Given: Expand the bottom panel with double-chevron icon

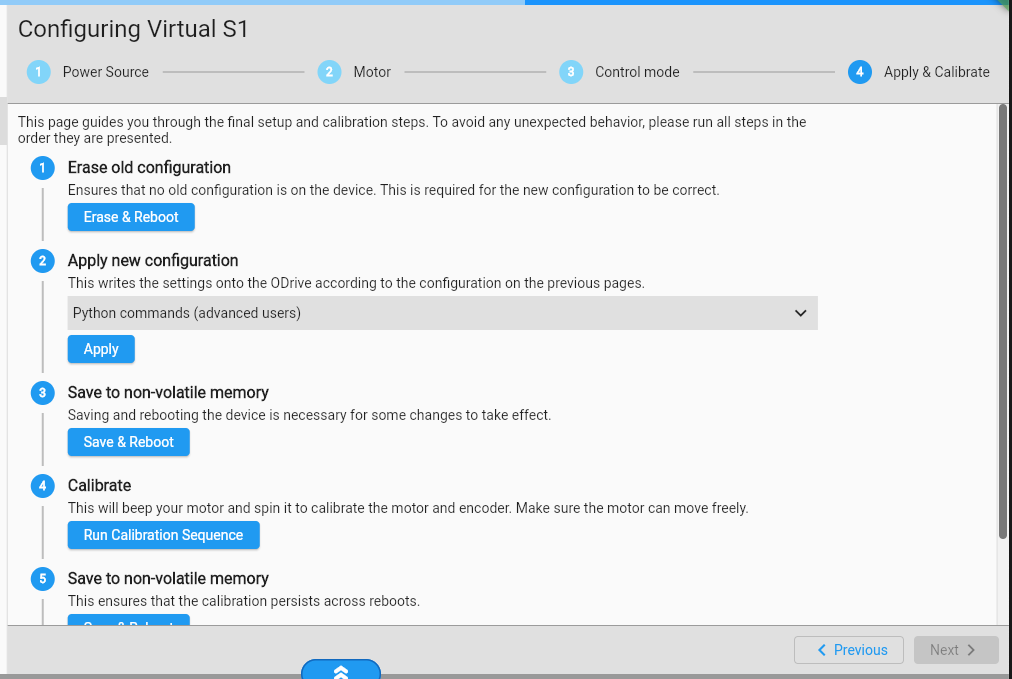Looking at the screenshot, I should point(341,670).
